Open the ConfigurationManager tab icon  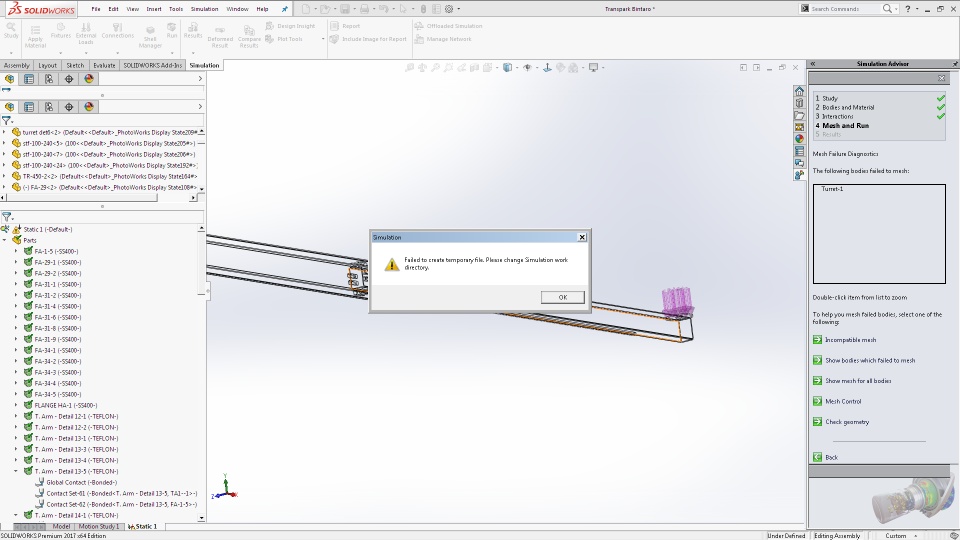49,79
